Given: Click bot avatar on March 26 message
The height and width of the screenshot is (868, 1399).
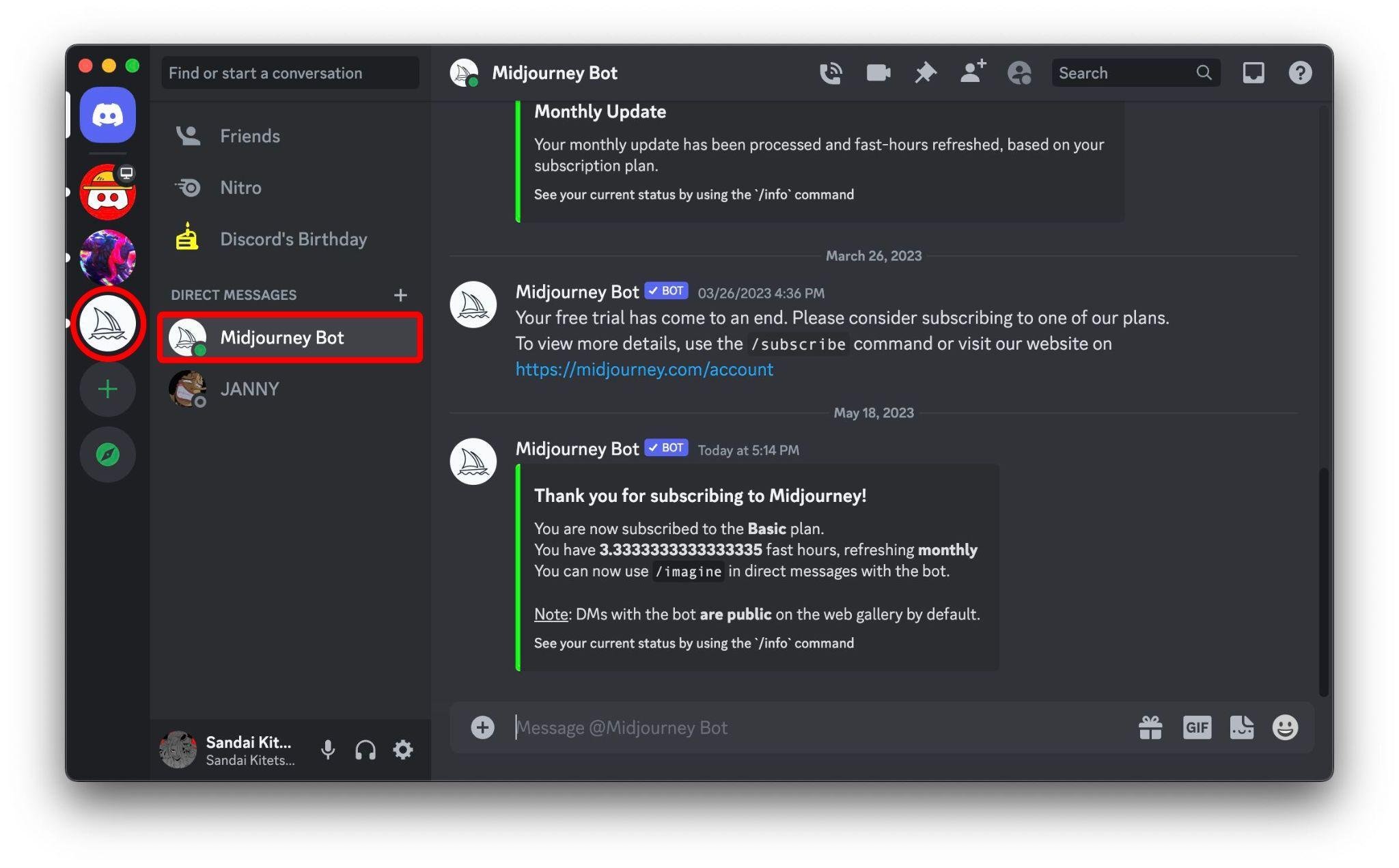Looking at the screenshot, I should [473, 305].
